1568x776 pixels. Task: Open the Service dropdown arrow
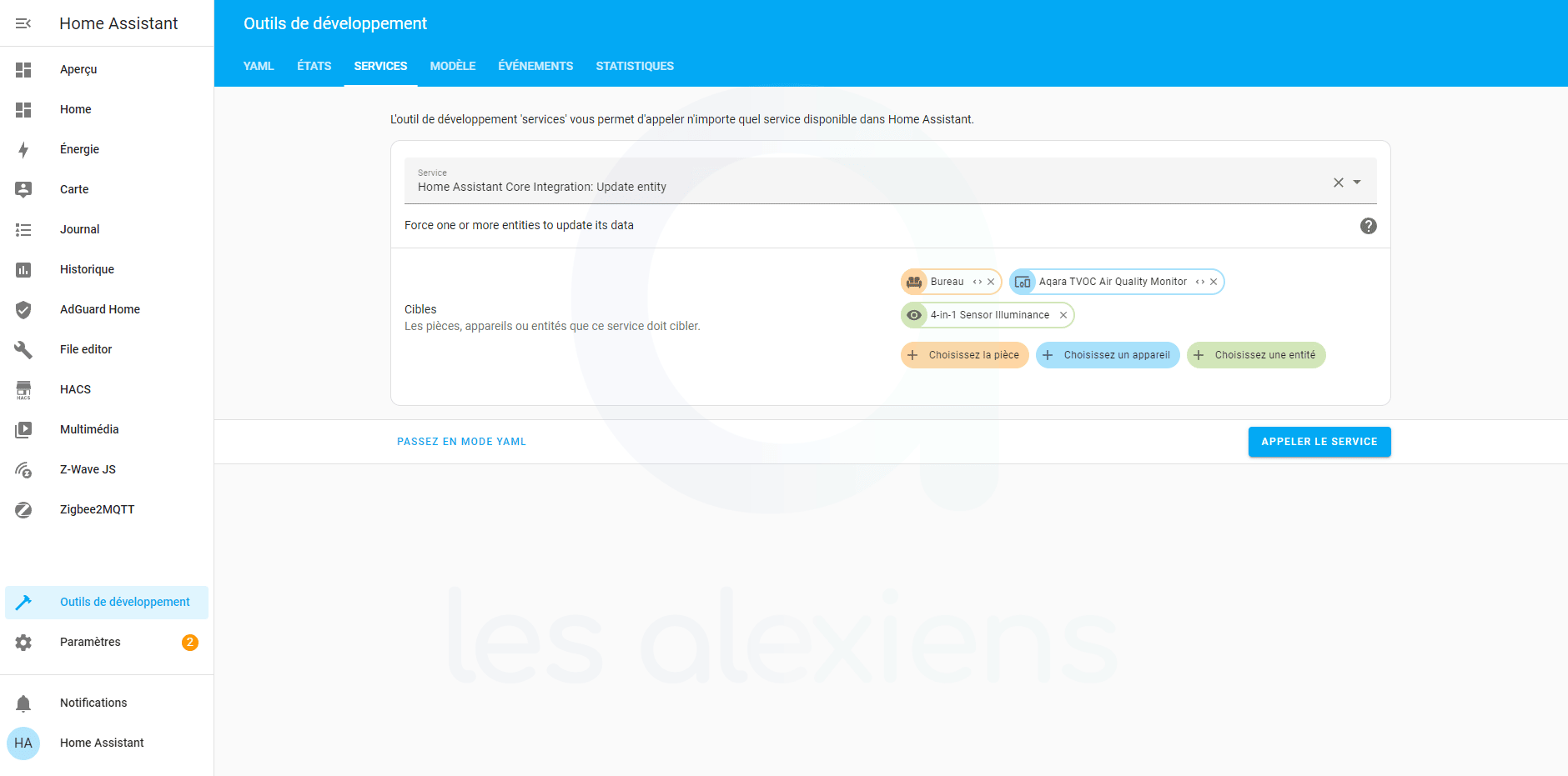click(1357, 183)
